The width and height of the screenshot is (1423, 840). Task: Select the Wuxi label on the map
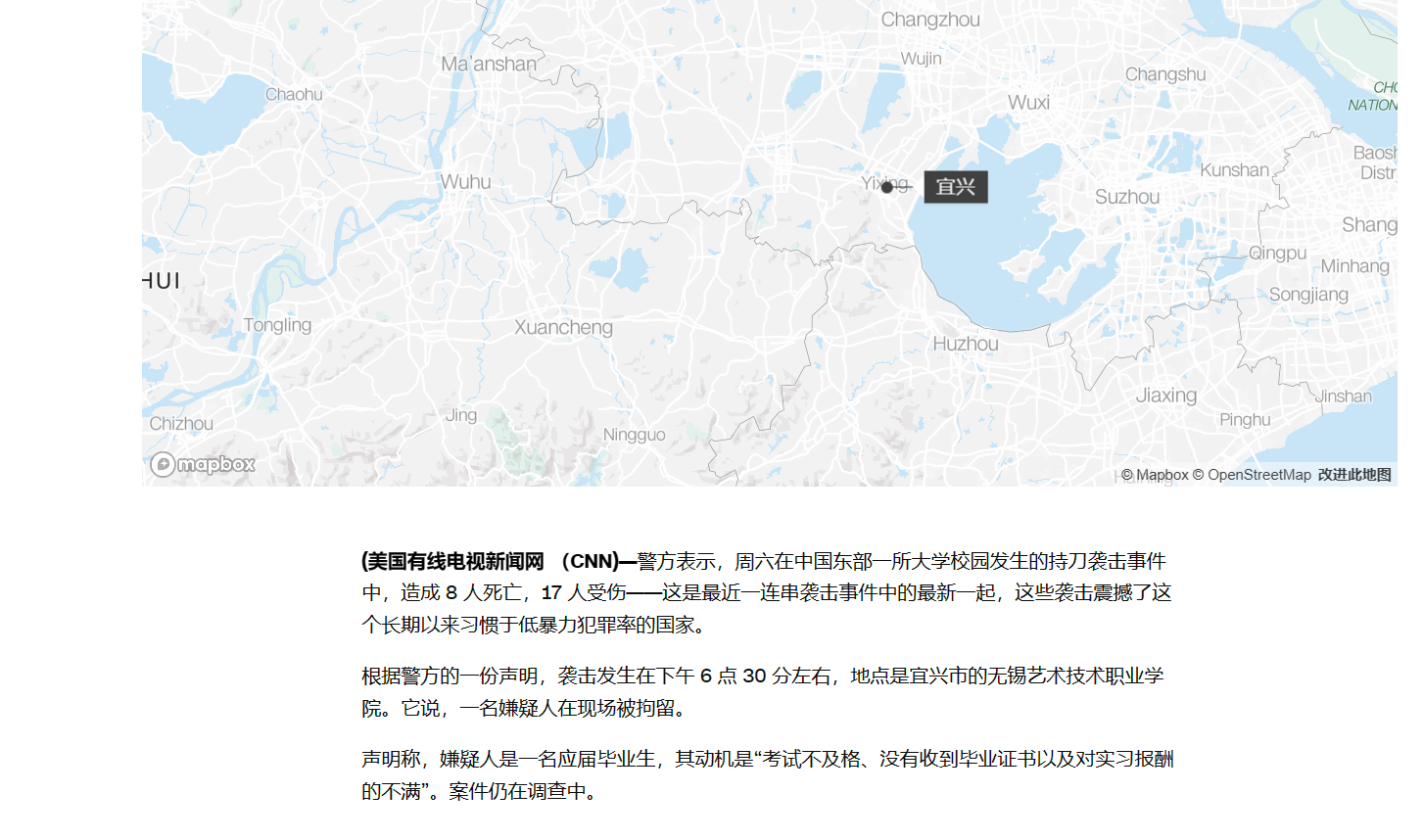(x=1027, y=103)
